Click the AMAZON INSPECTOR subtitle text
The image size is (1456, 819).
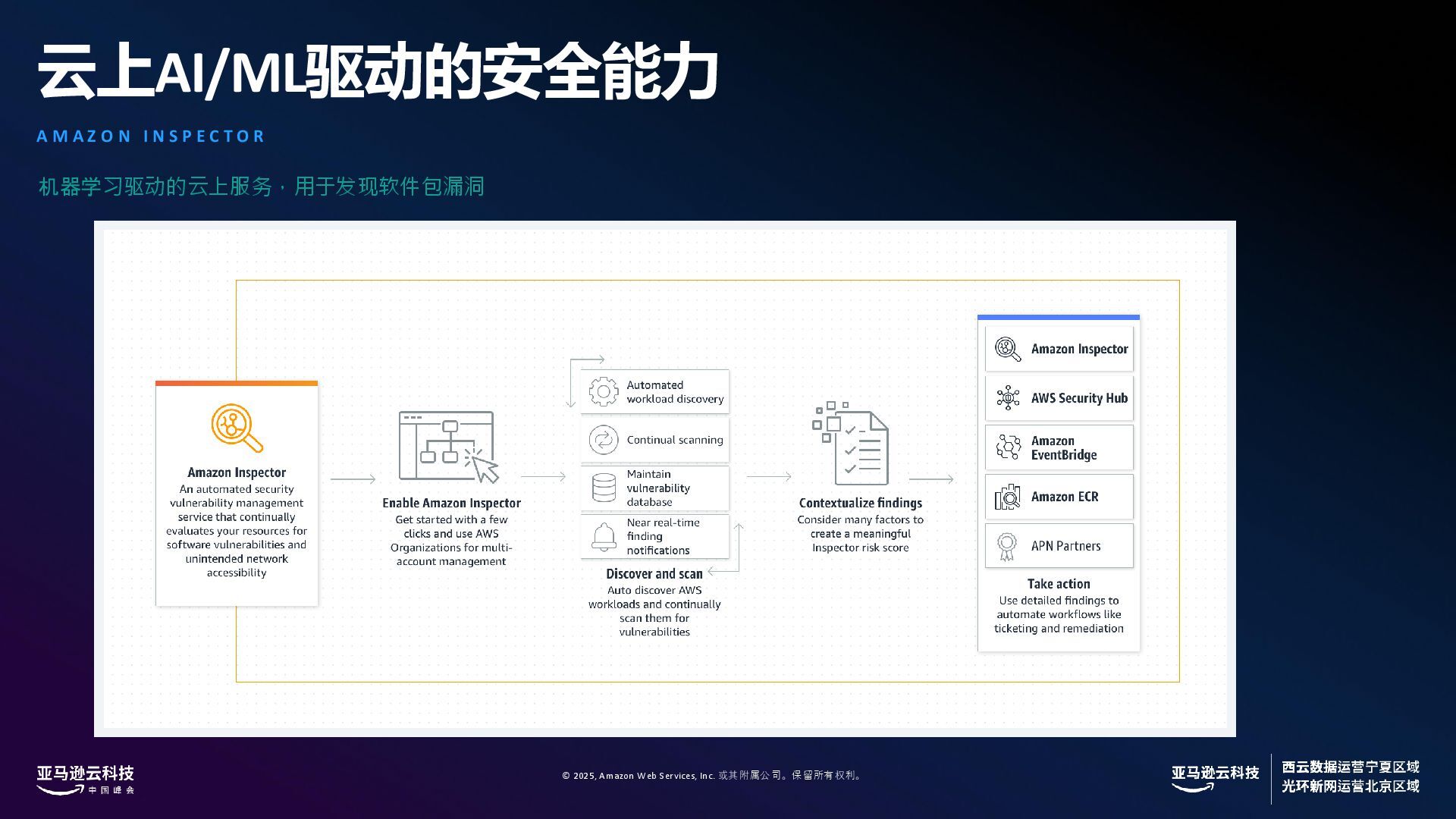click(151, 136)
